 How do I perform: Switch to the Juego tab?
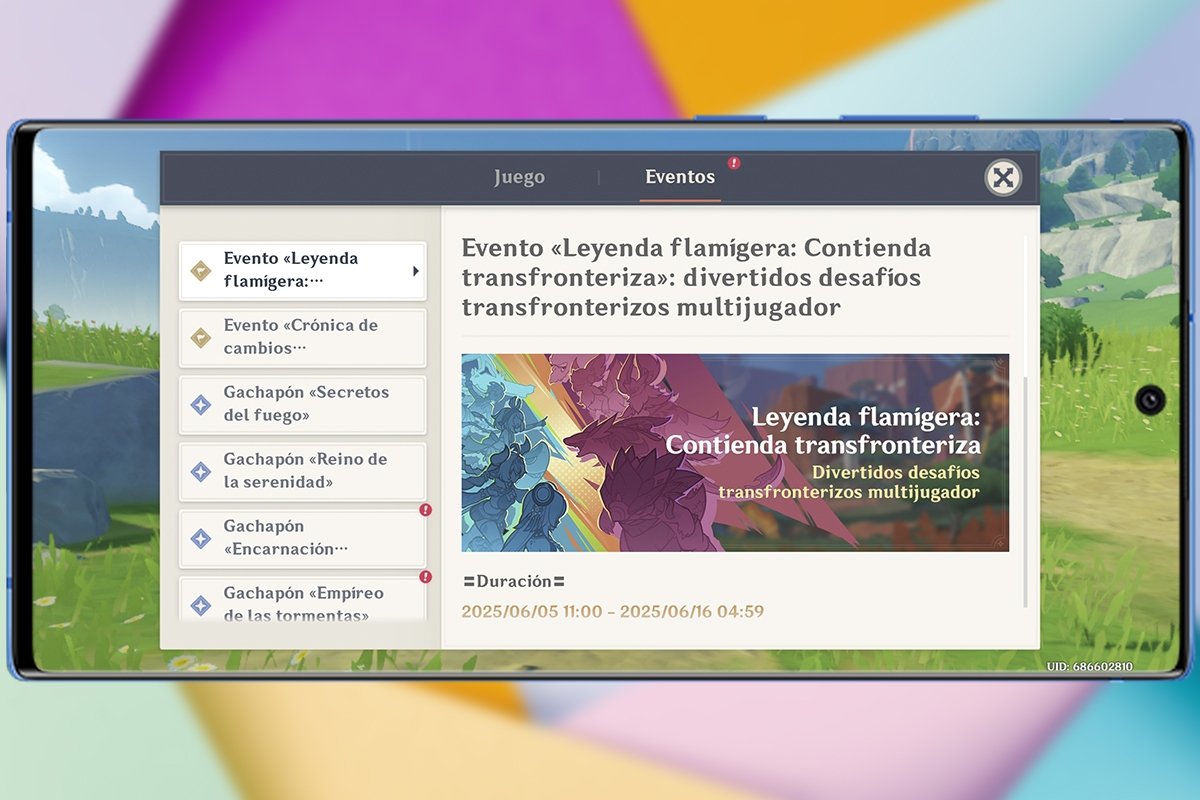519,178
